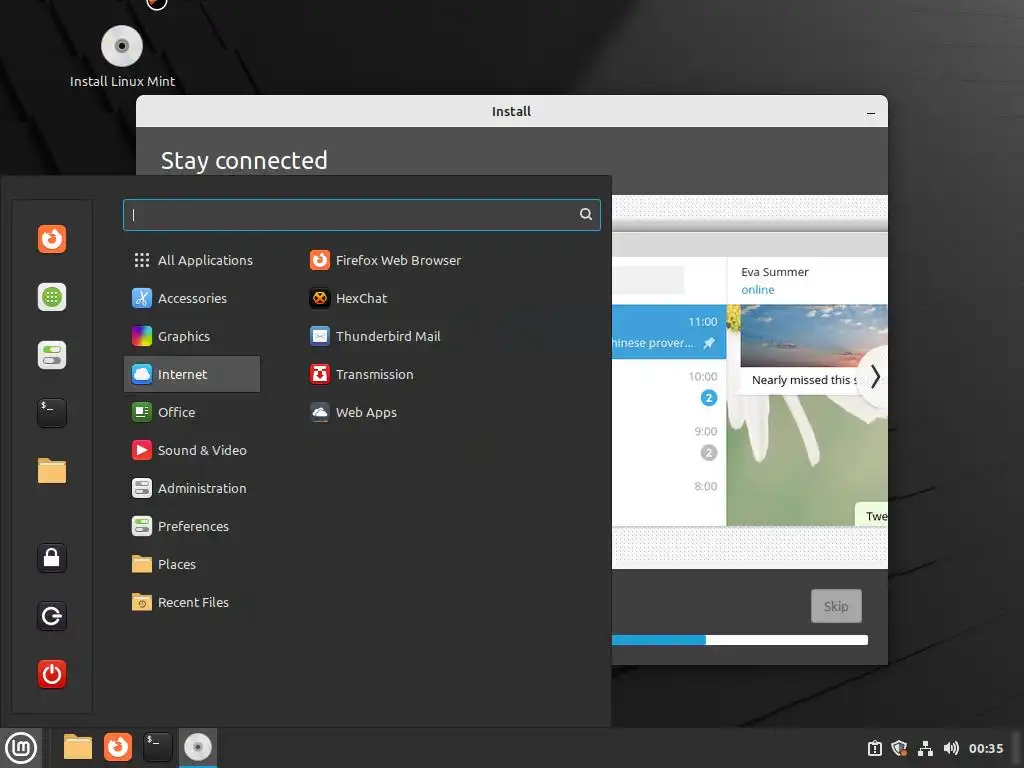Open the Graphics category
Viewport: 1024px width, 768px height.
[192, 336]
